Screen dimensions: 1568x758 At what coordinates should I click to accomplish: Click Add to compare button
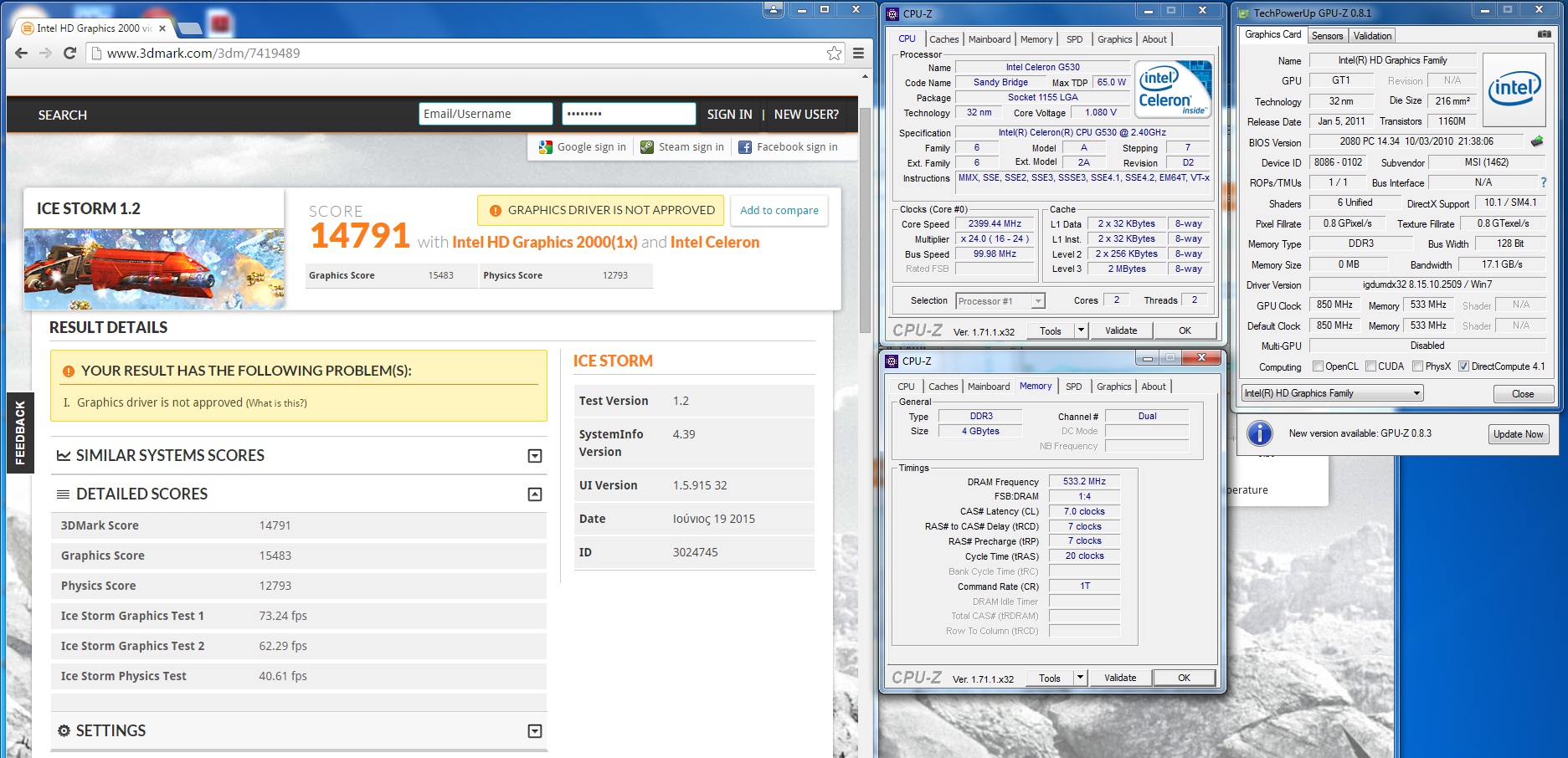(779, 211)
